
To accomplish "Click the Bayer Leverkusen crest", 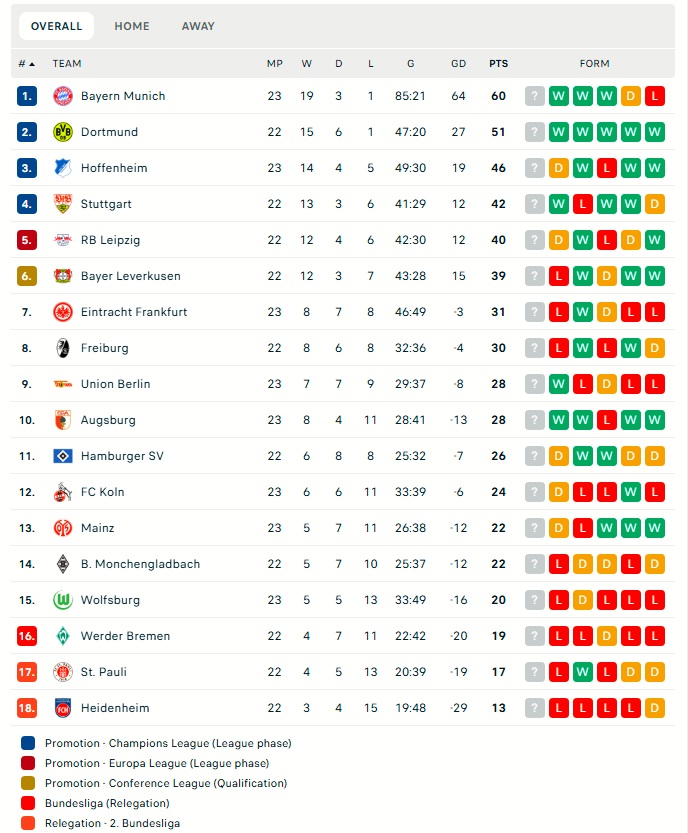I will [63, 276].
